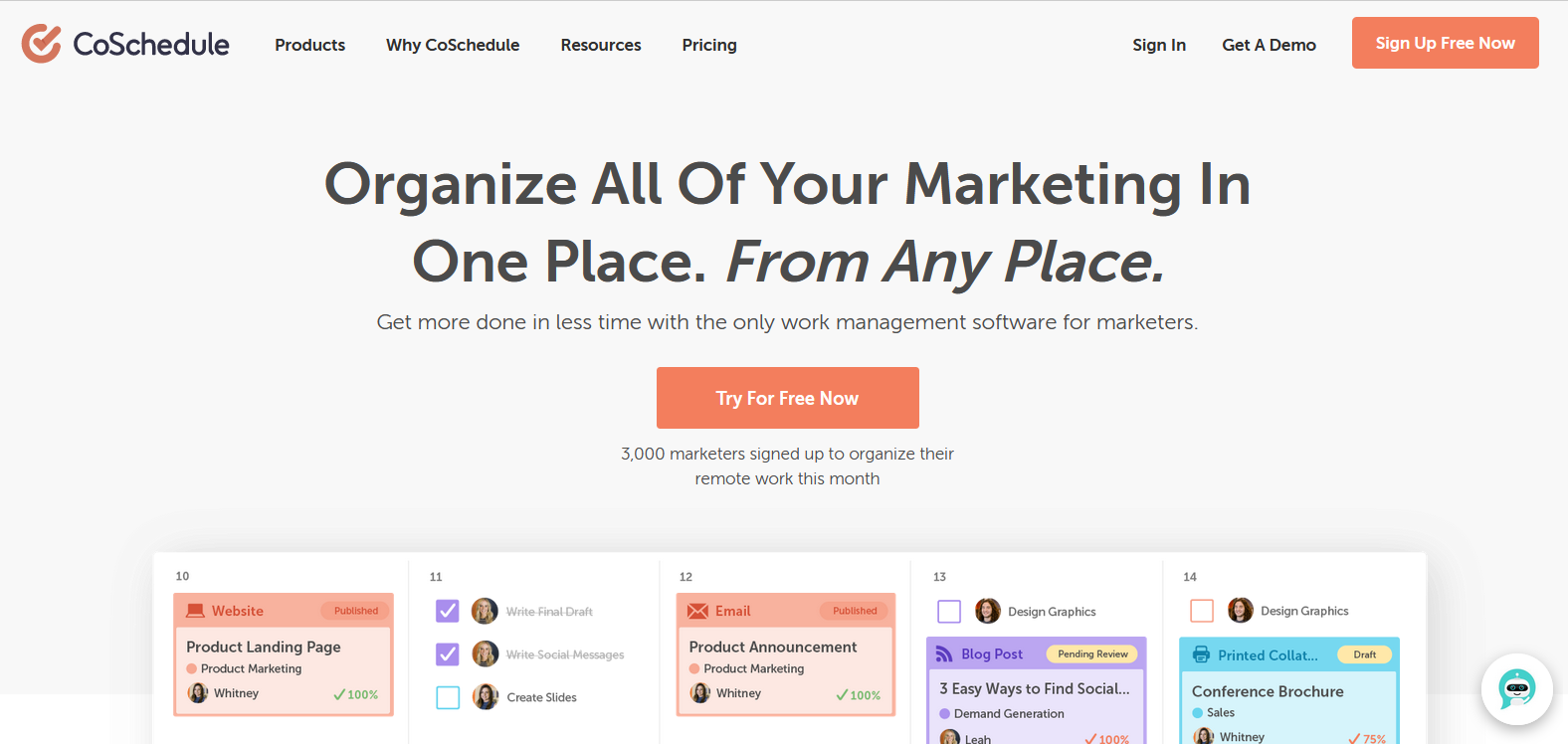Click the printer icon on Printed Collateral card

(1201, 654)
